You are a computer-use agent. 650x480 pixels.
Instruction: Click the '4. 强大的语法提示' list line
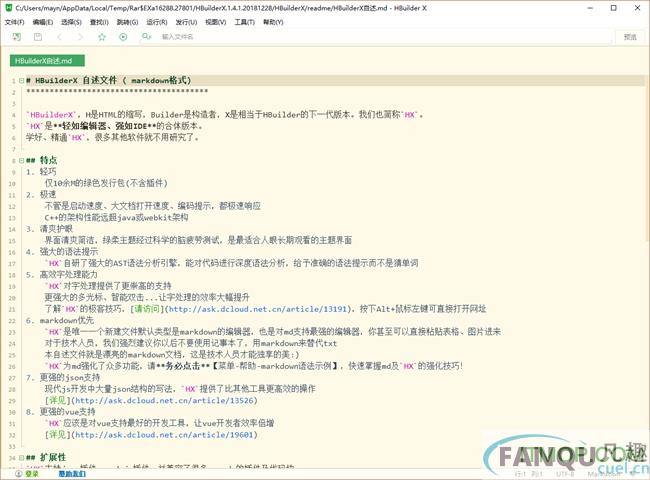[x=62, y=252]
